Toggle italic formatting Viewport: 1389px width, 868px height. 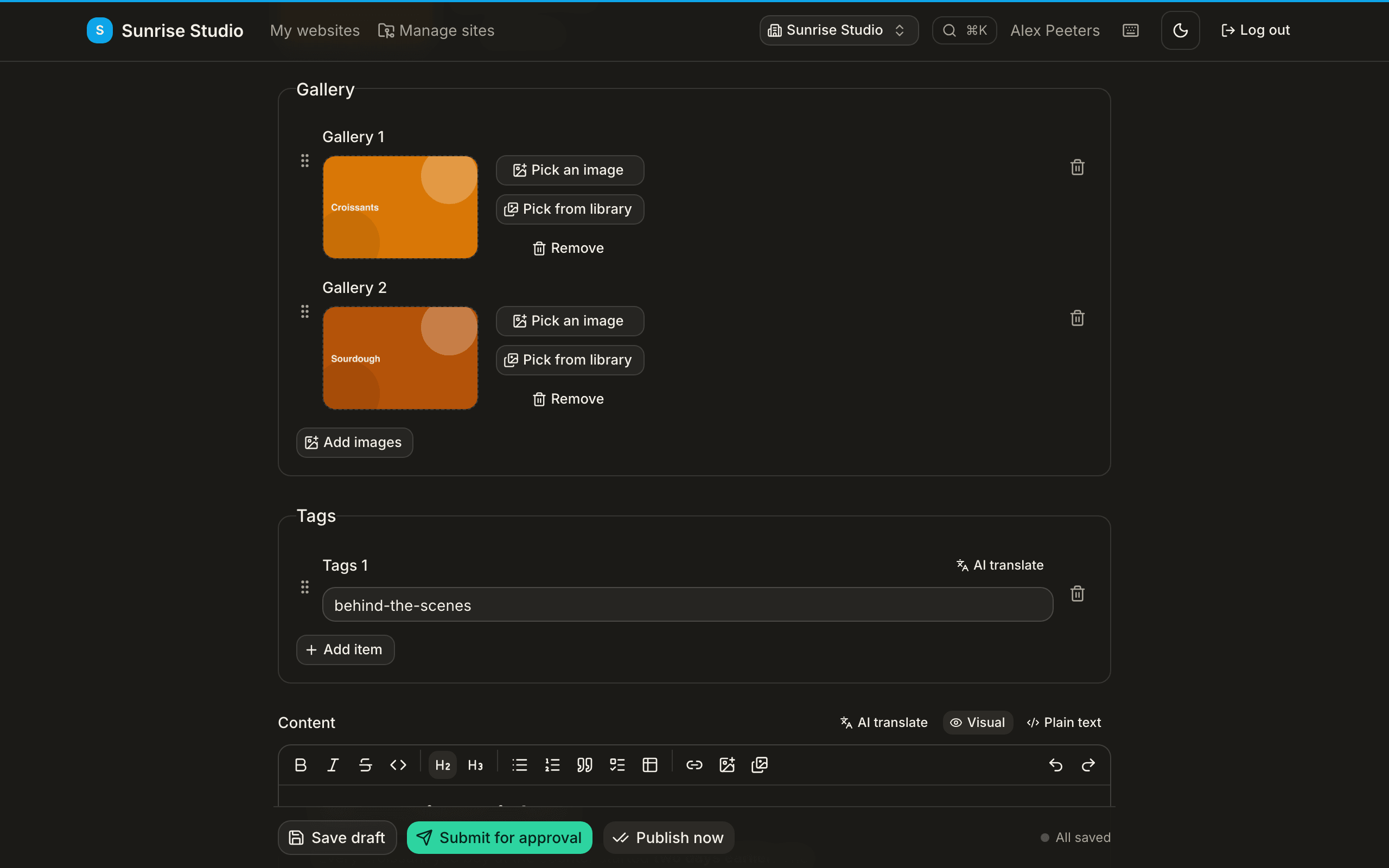coord(333,765)
